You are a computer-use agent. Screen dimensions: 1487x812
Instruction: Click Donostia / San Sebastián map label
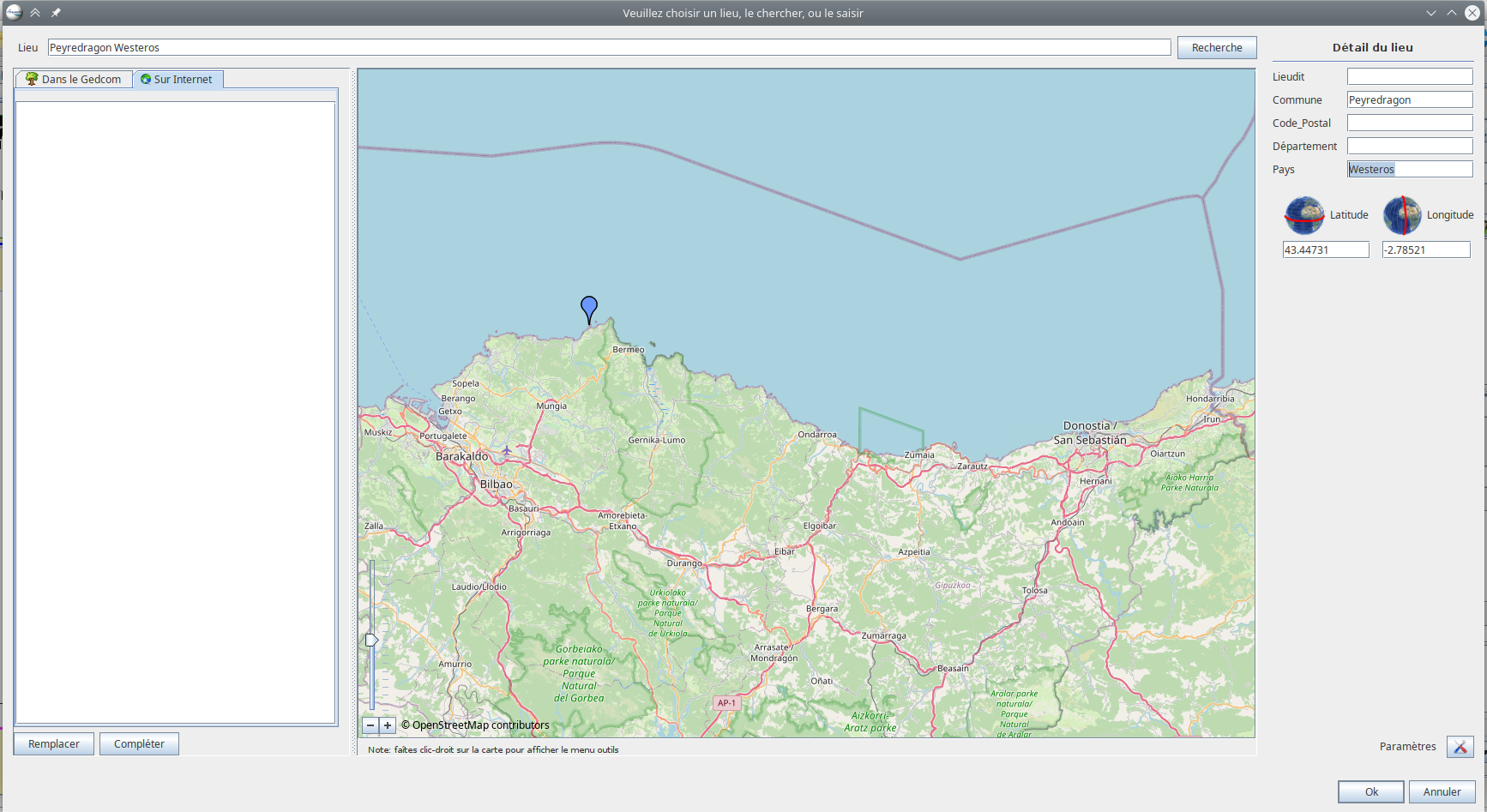pyautogui.click(x=1090, y=433)
